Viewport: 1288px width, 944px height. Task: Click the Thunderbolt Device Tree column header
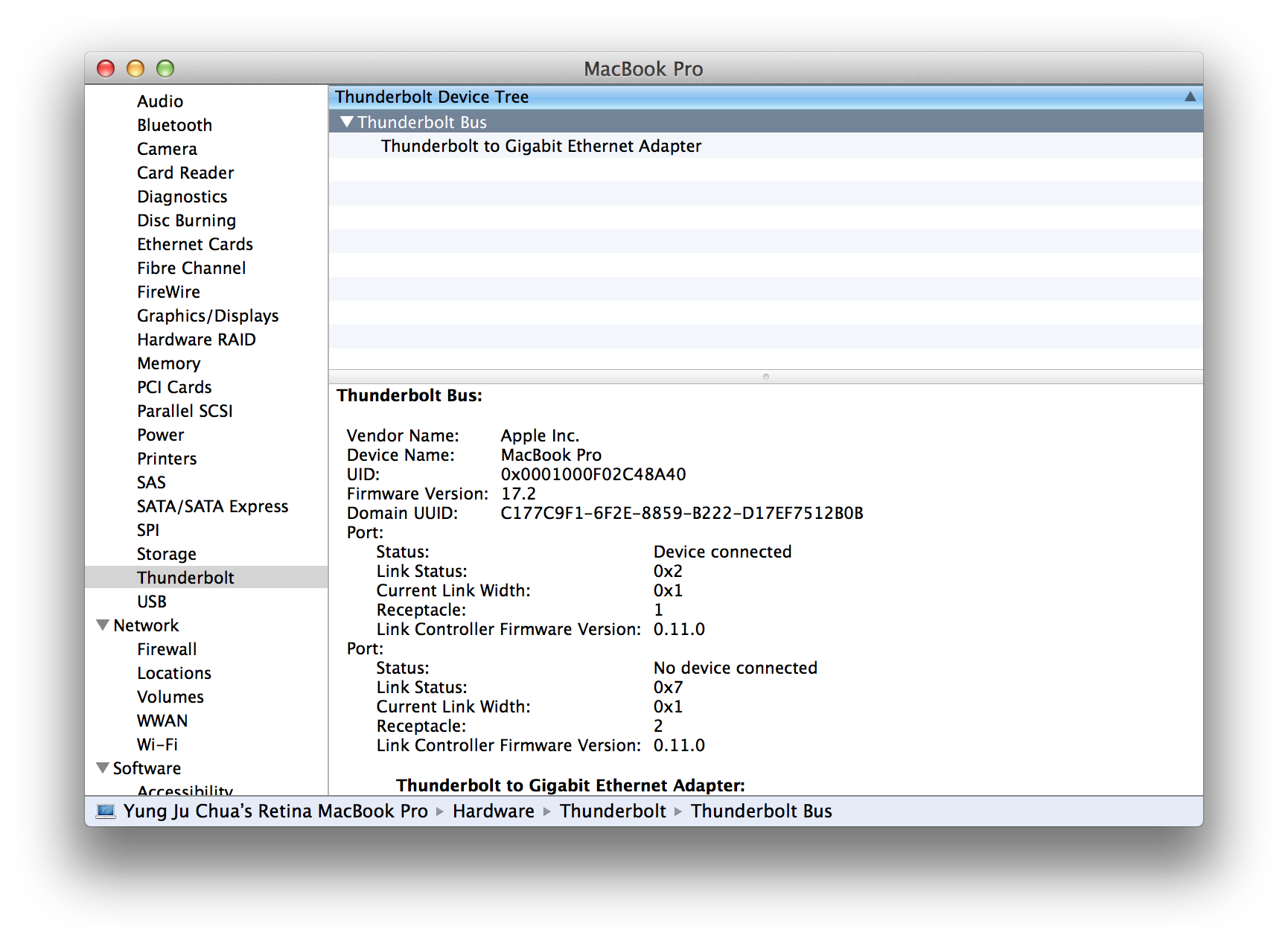point(765,97)
